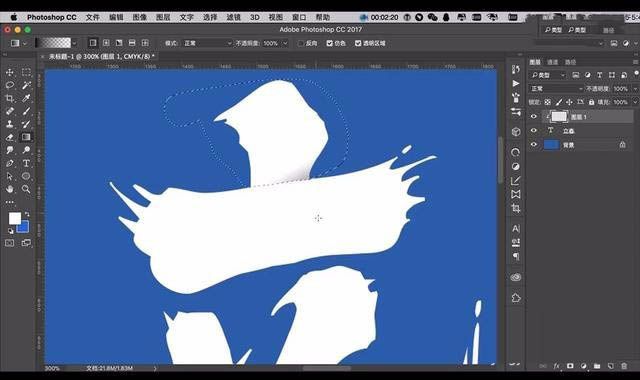Select the Crop tool in left toolbar
This screenshot has height=380, width=640.
pos(9,98)
